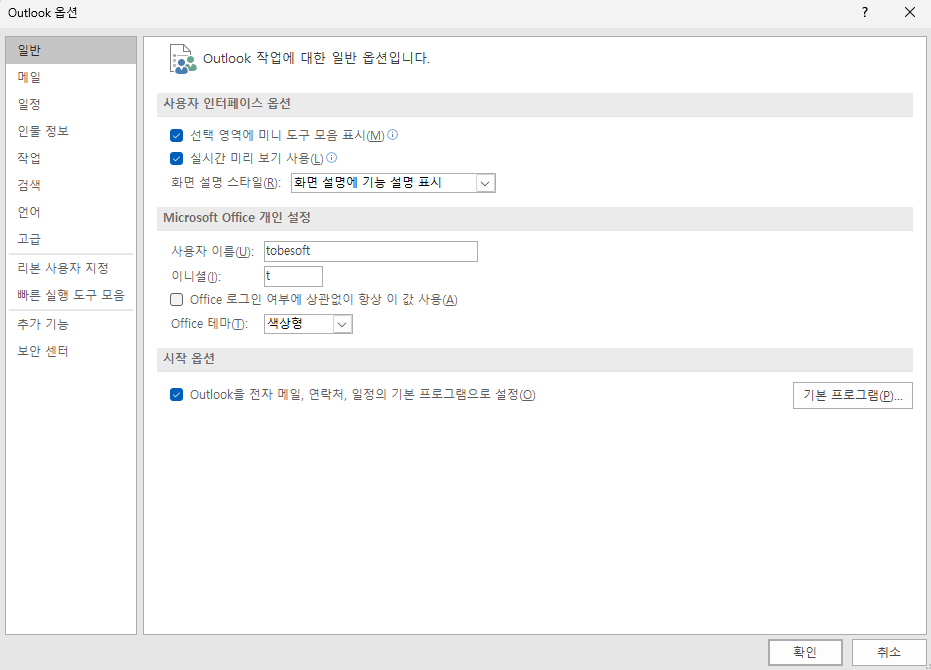Click the Outlook 작업에 대한 일반 옵션입니다 text
Image resolution: width=931 pixels, height=670 pixels.
(x=316, y=58)
